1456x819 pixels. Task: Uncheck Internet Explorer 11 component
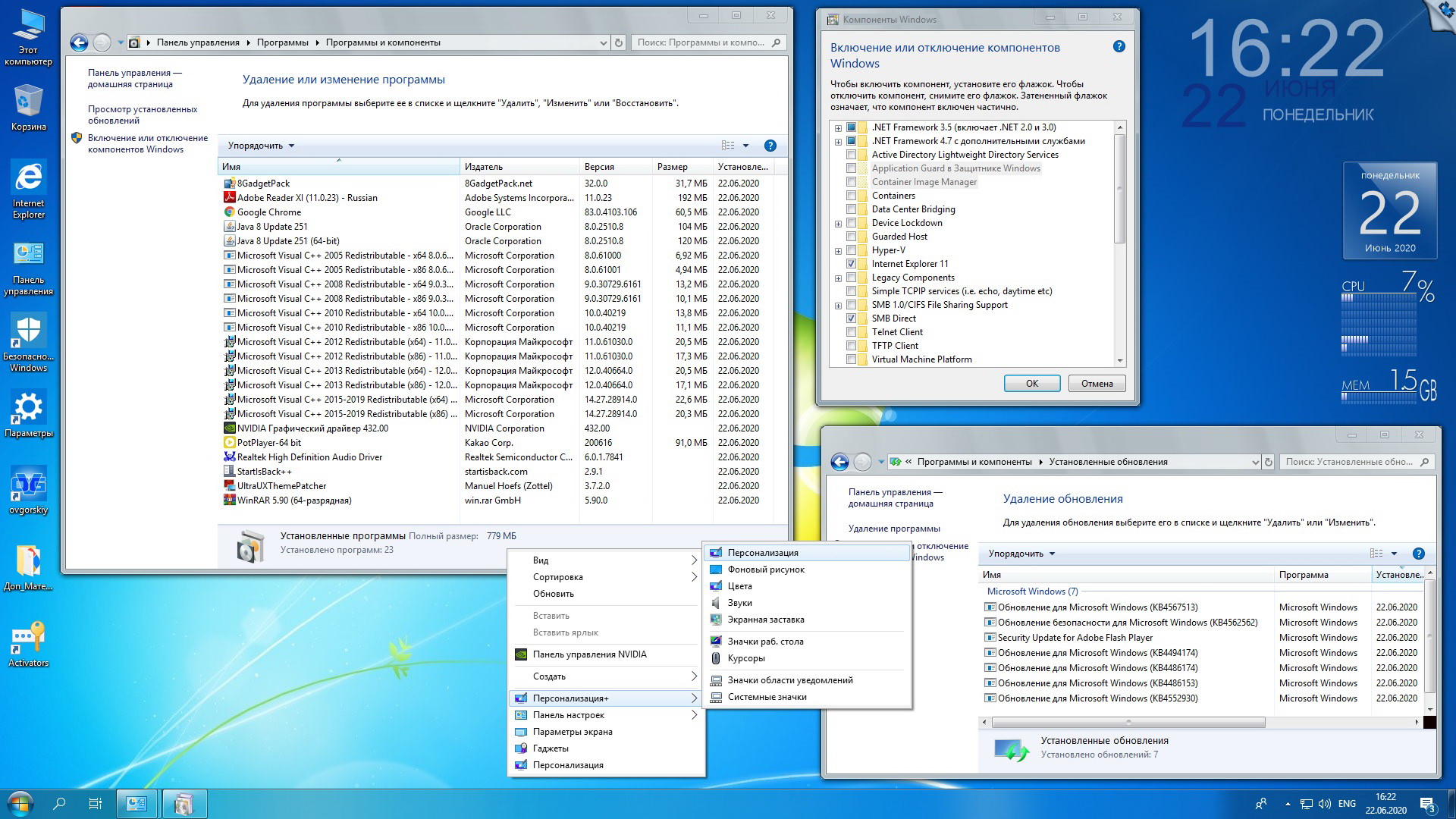[x=851, y=264]
